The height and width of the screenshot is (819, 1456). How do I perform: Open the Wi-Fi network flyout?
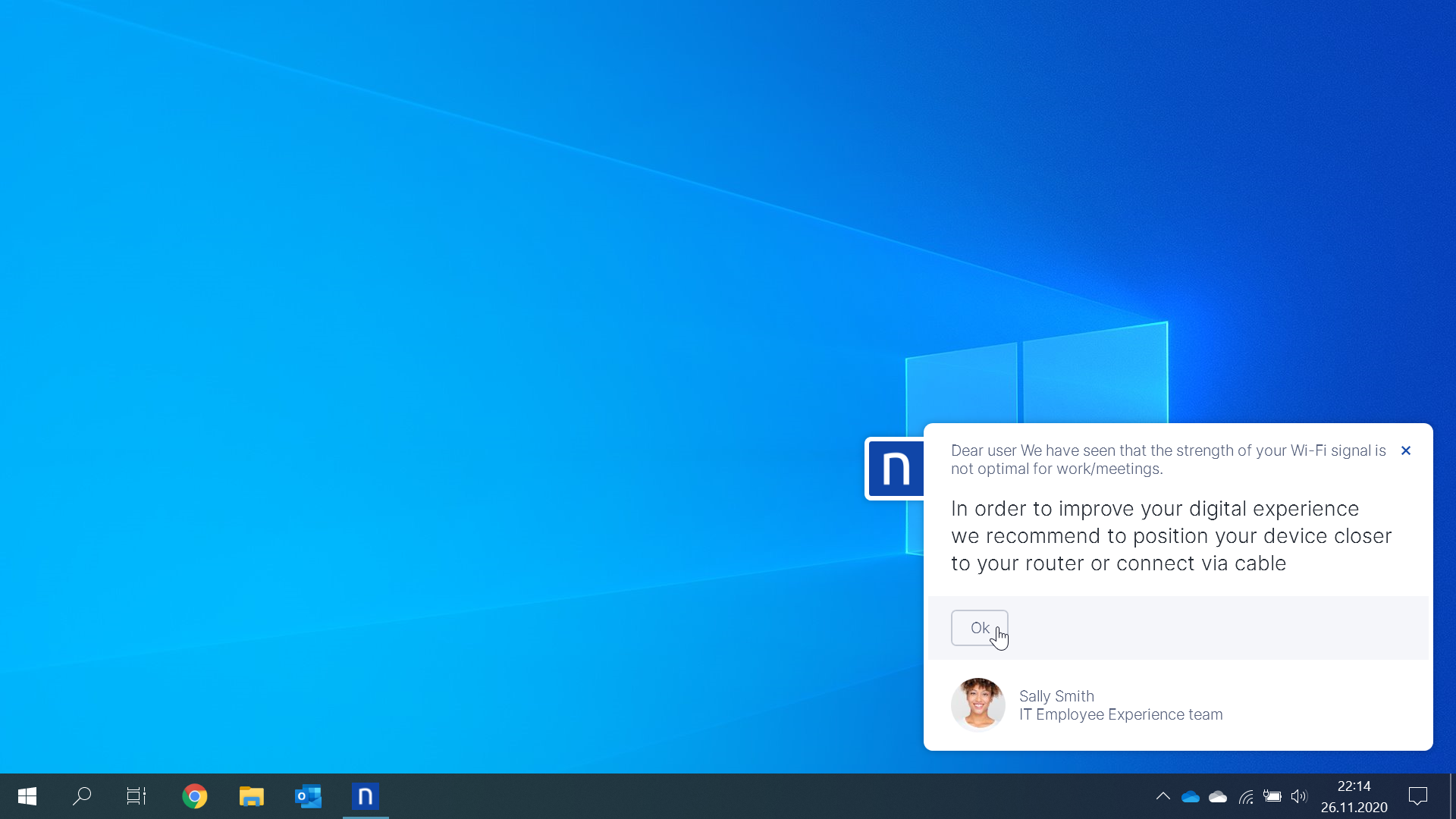(1246, 796)
